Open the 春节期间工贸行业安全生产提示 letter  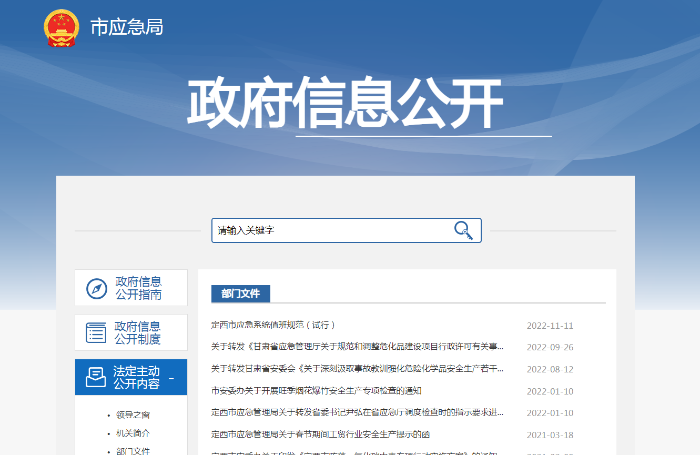click(x=320, y=434)
